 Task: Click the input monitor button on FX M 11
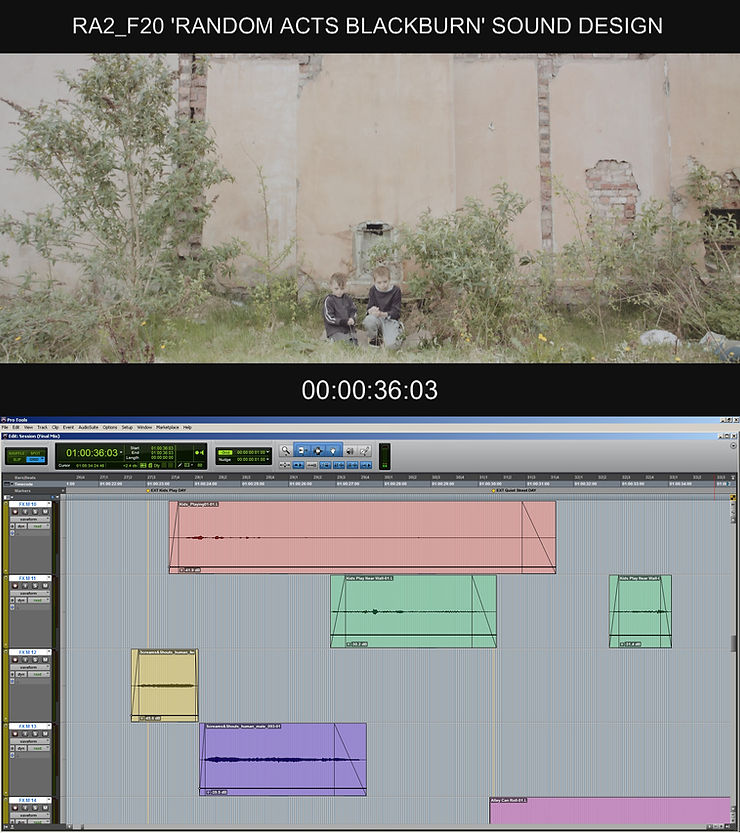point(25,585)
